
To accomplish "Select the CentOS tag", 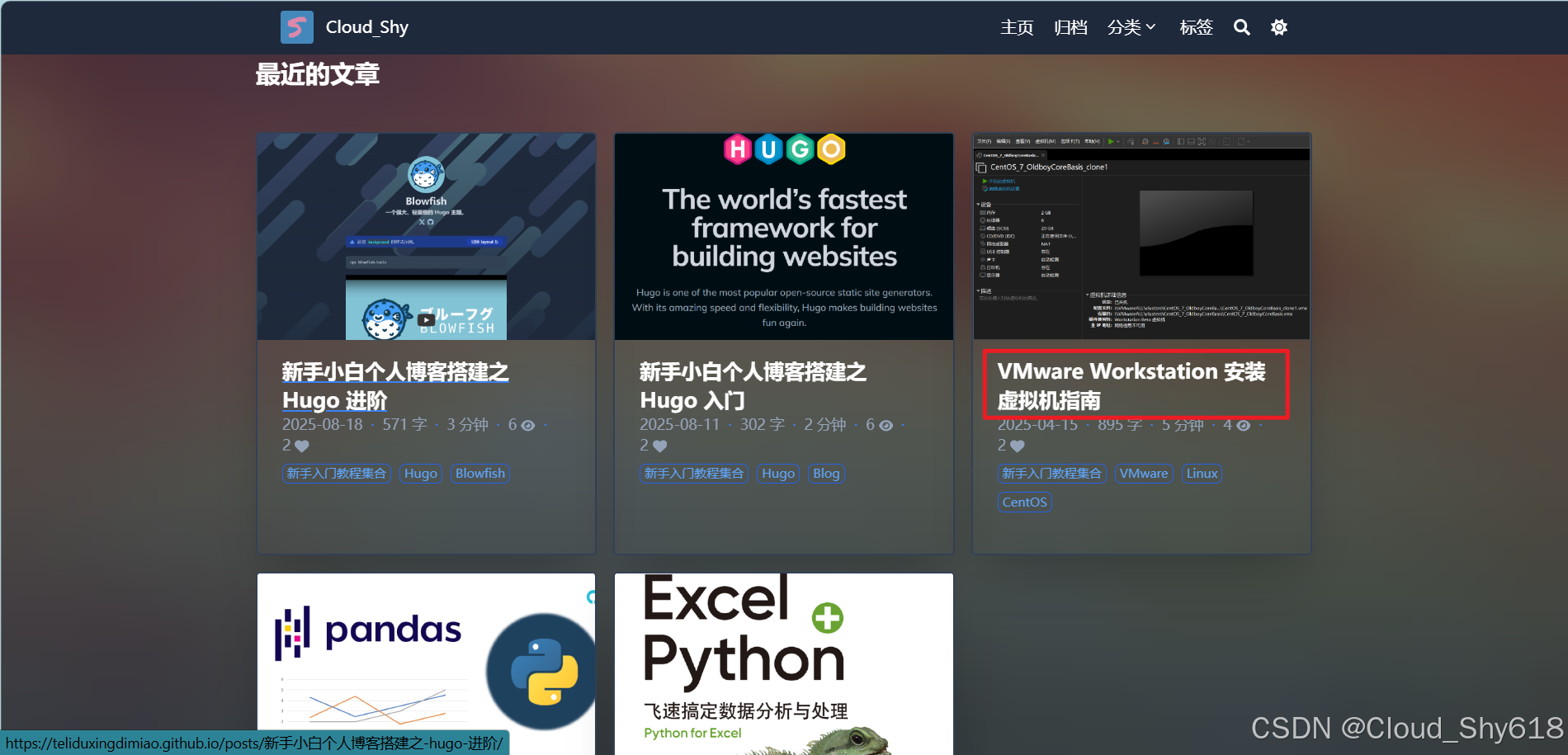I will click(1025, 503).
